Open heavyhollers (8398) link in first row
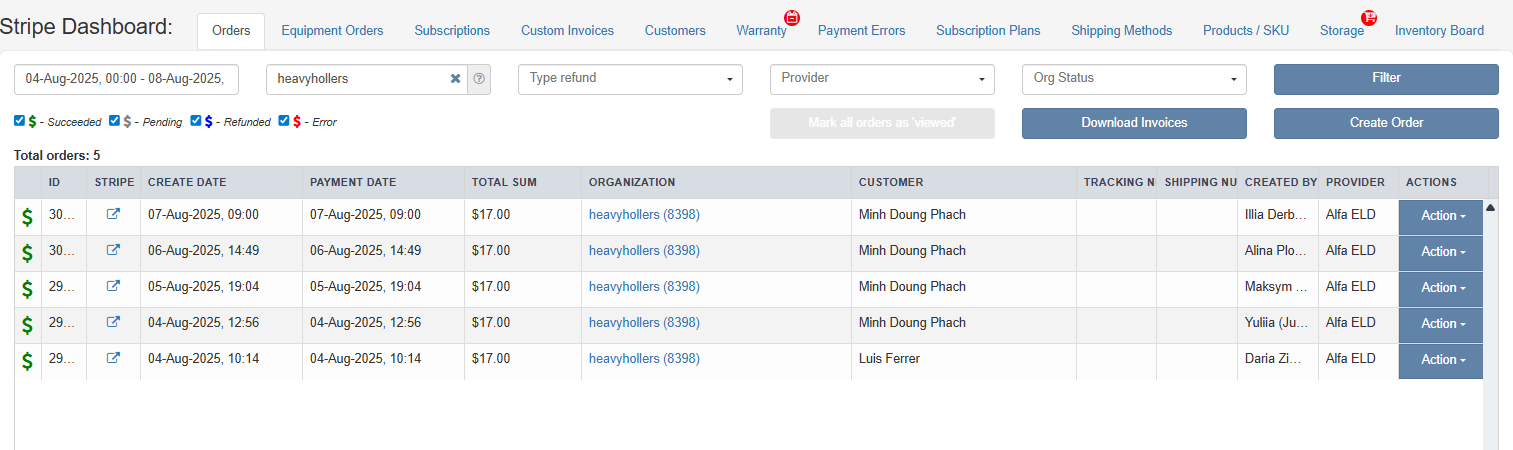This screenshot has height=450, width=1513. click(644, 214)
